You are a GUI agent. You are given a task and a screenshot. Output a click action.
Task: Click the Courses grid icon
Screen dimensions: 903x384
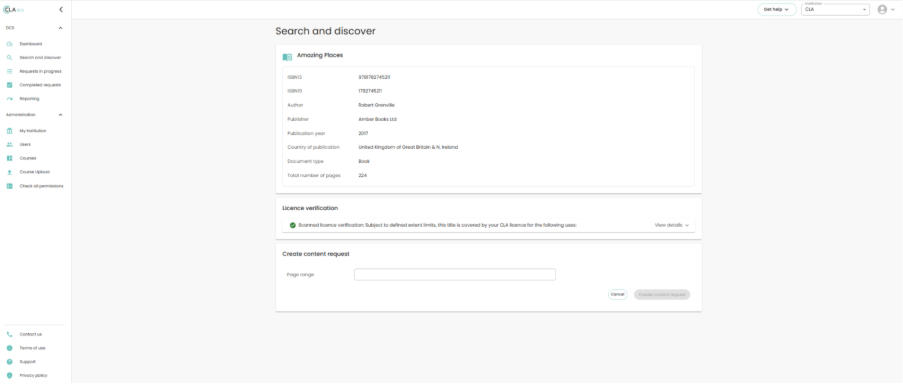point(9,158)
